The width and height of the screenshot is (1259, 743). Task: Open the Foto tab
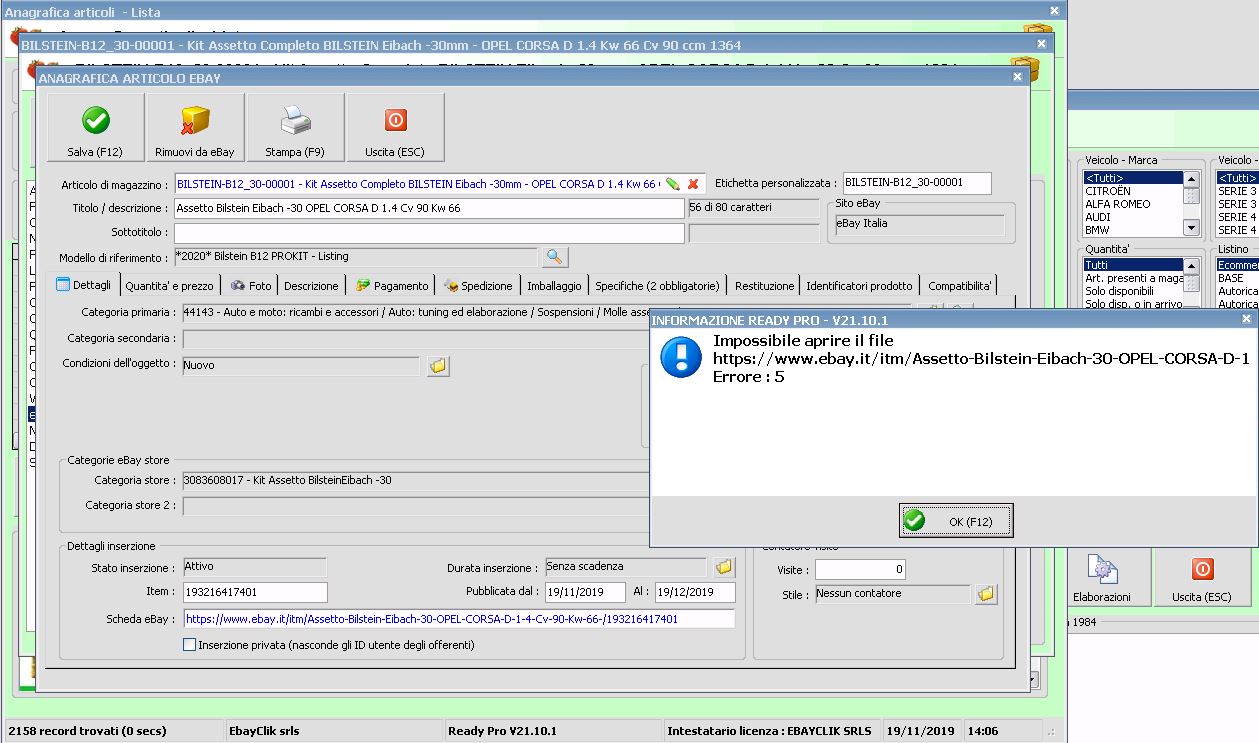tap(251, 286)
